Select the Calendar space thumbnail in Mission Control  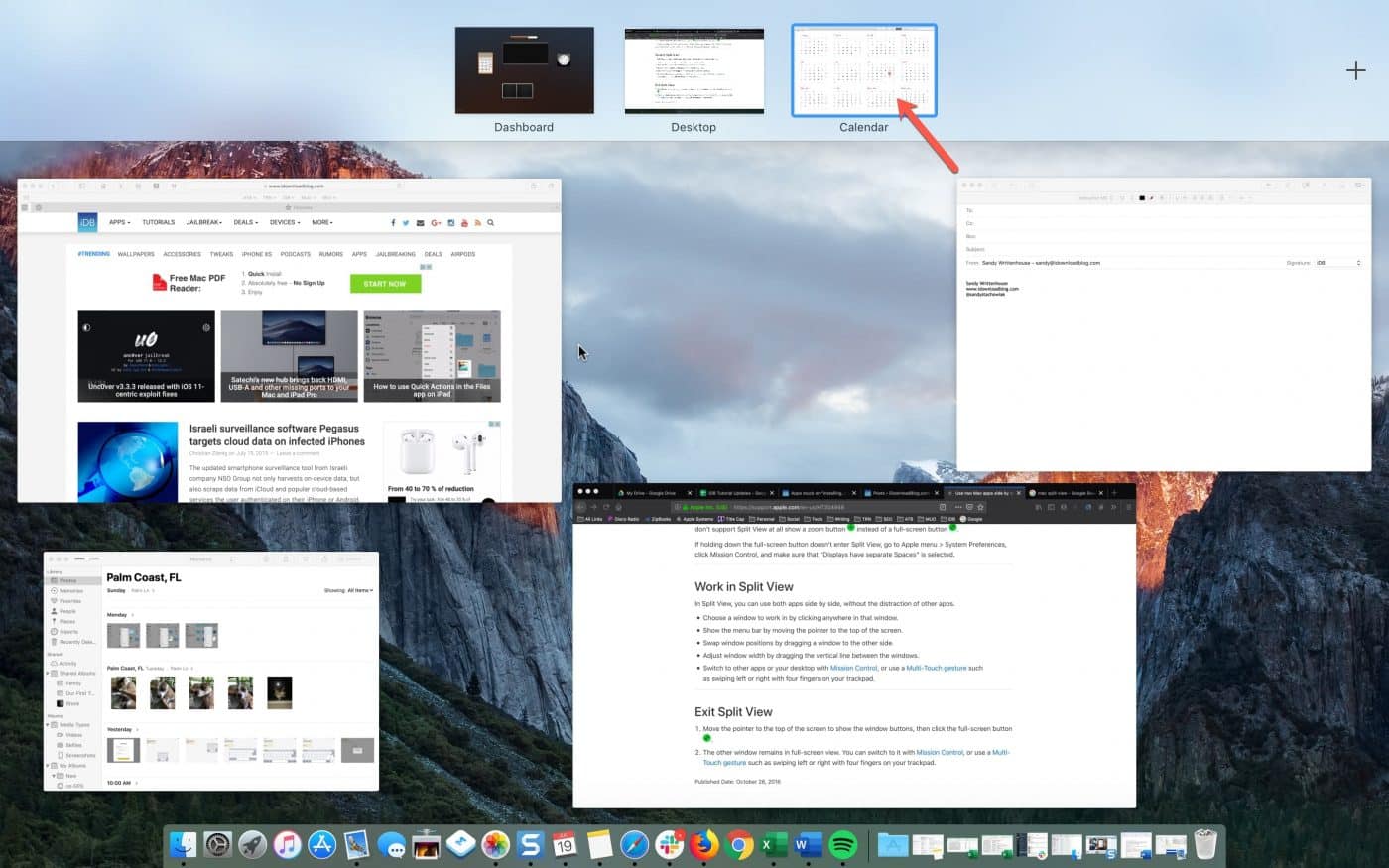point(863,69)
